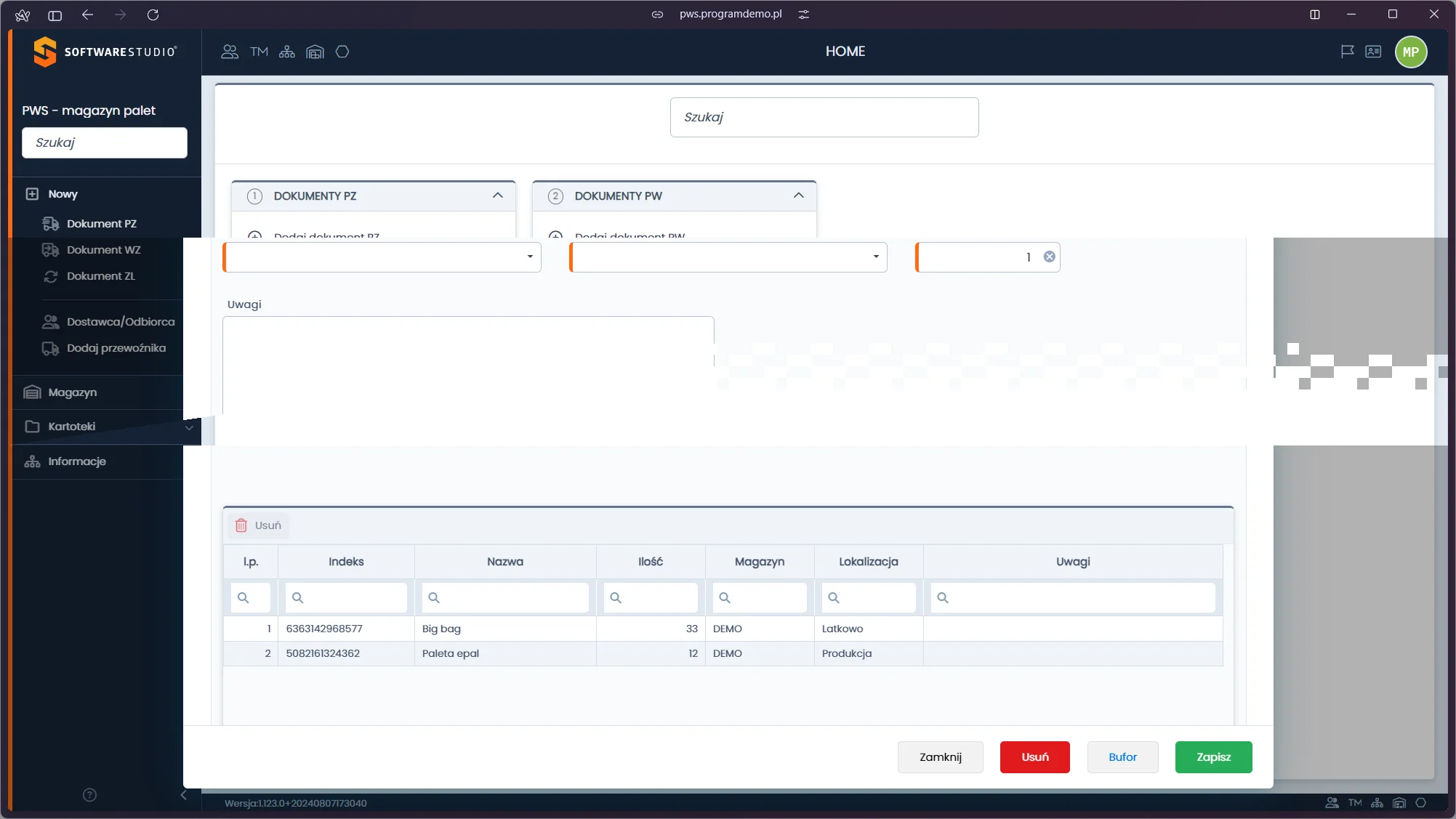The image size is (1456, 819).
Task: Open the contact card icon in header
Action: (x=1373, y=52)
